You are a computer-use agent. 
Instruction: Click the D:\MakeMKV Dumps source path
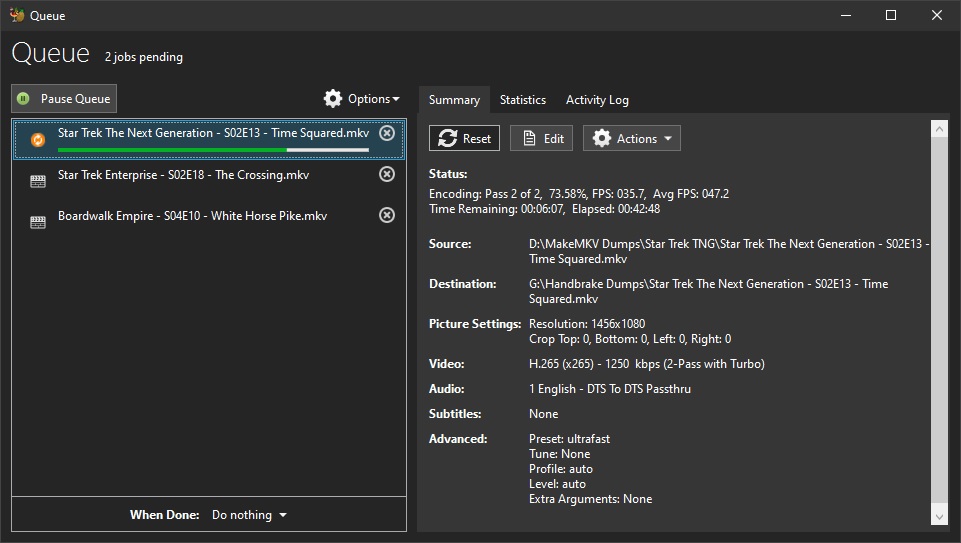click(x=729, y=251)
